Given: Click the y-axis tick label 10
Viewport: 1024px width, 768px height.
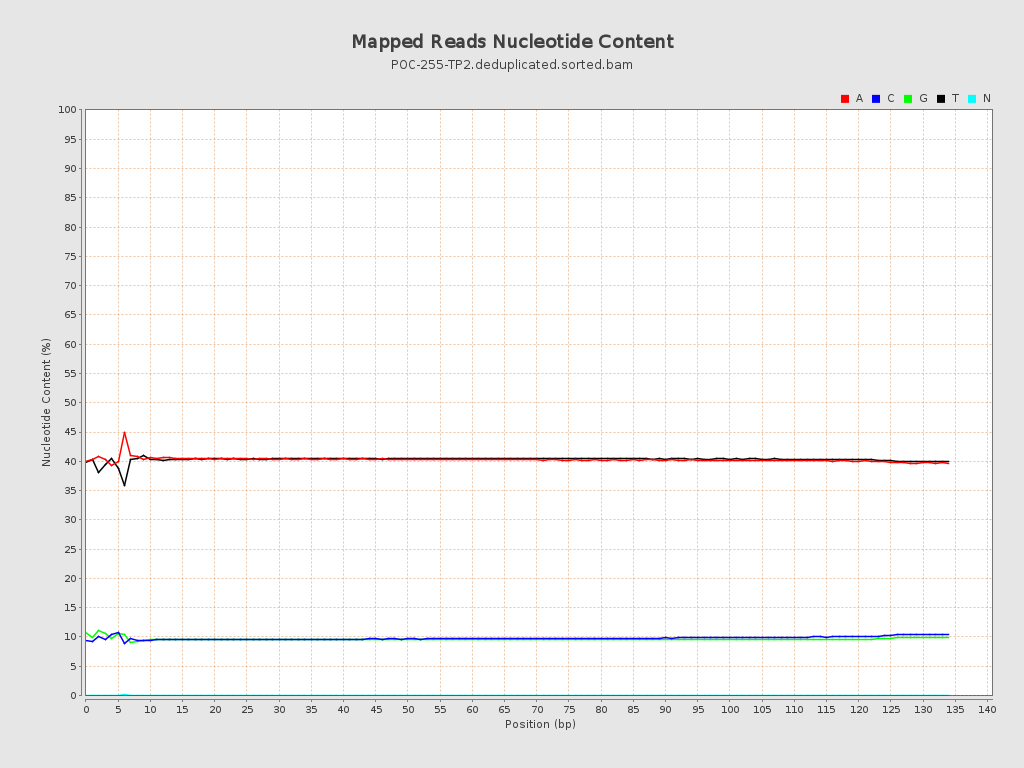Looking at the screenshot, I should click(71, 637).
